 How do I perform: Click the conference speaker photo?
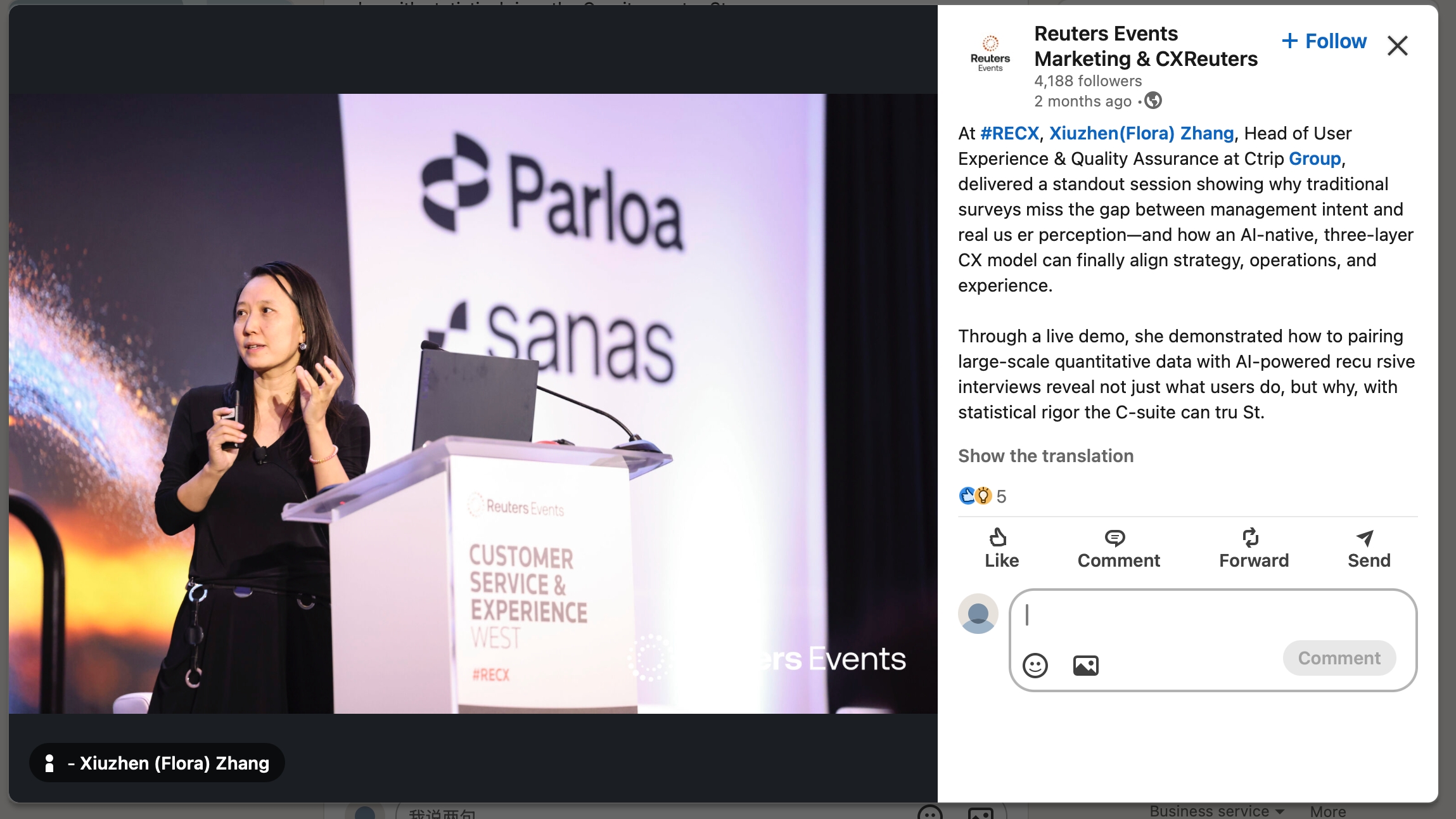473,404
